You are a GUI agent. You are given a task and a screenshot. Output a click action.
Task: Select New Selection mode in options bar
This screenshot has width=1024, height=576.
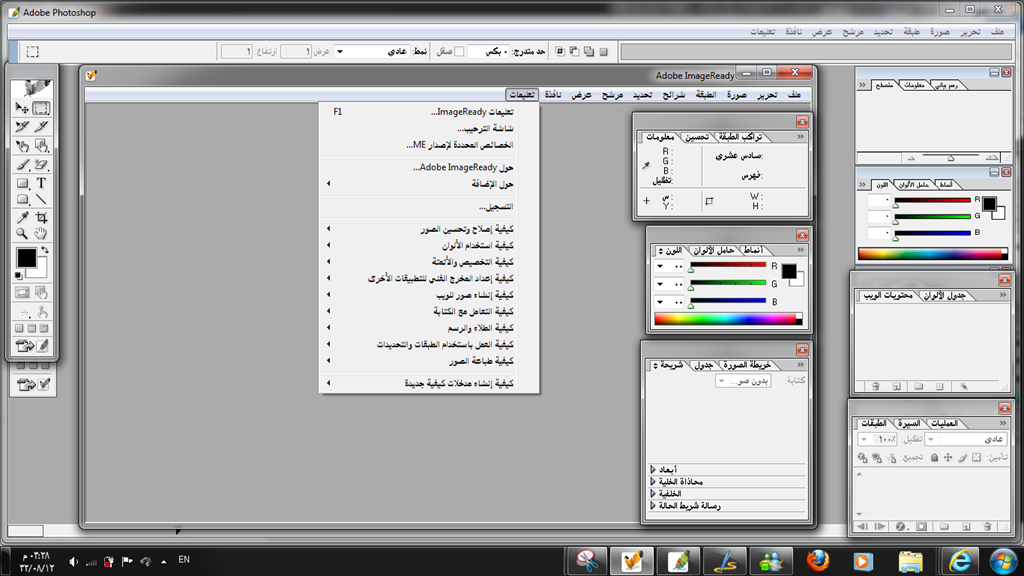603,51
